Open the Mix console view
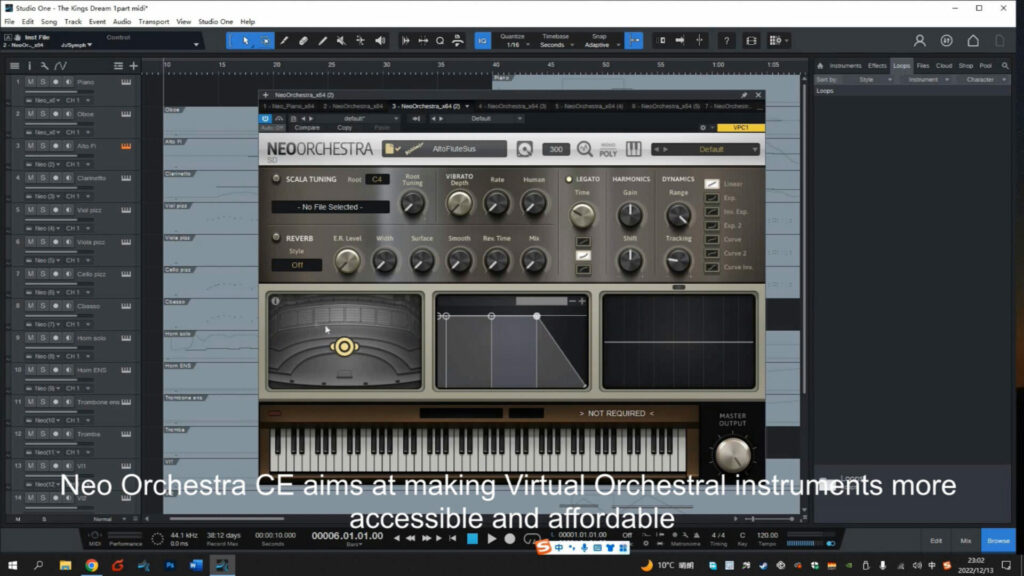 965,541
